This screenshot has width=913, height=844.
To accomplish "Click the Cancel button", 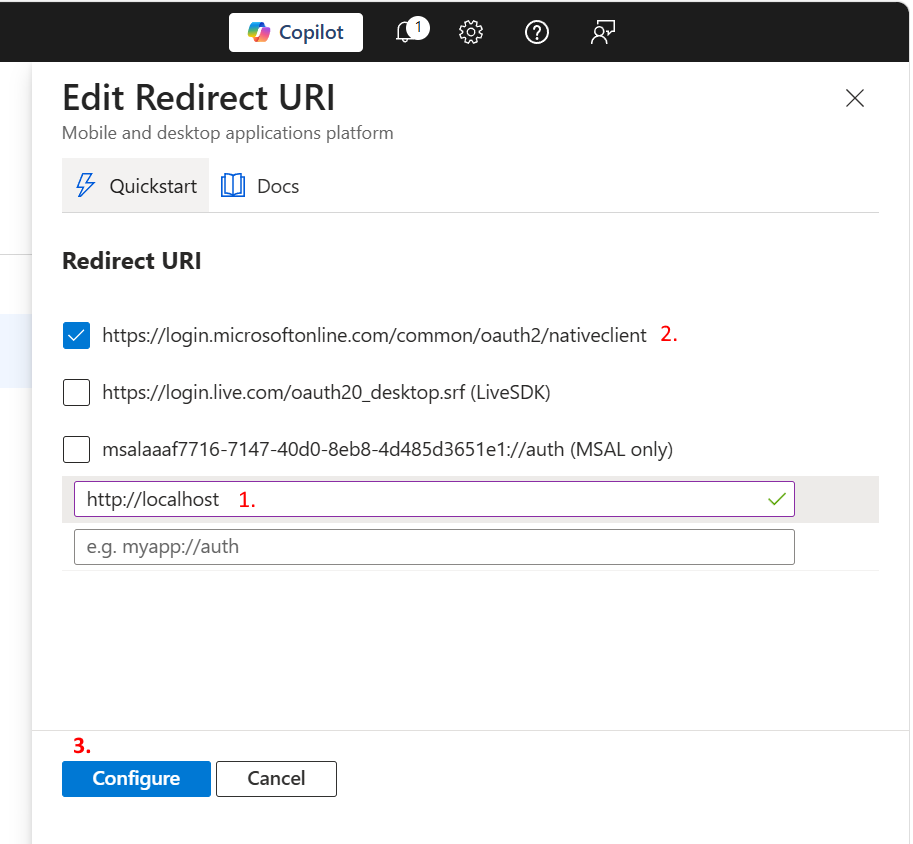I will [x=276, y=779].
